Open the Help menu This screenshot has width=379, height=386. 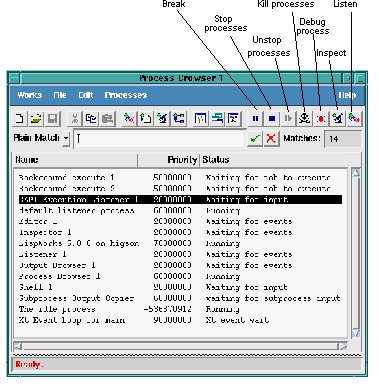point(347,95)
